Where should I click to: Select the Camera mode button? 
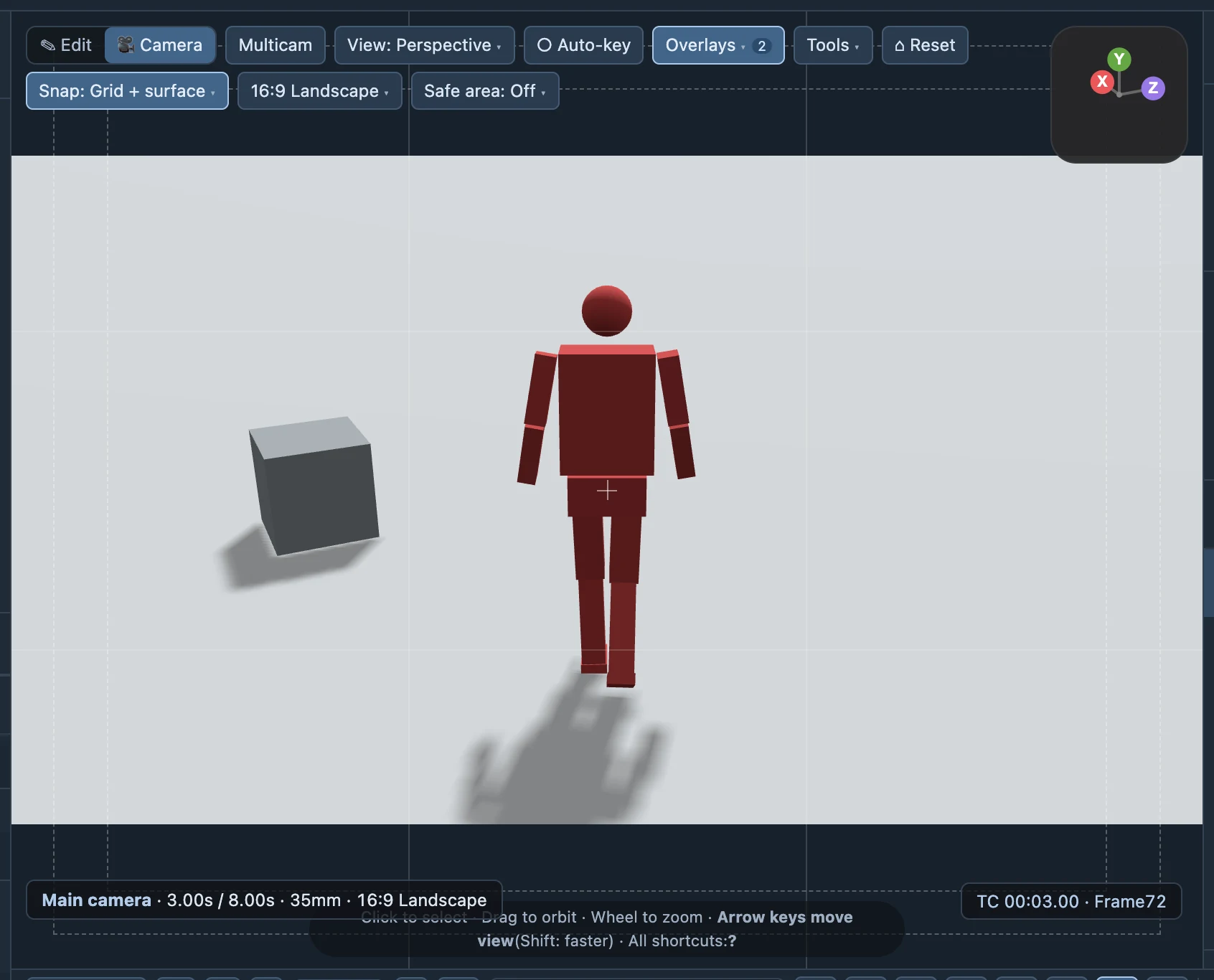160,45
